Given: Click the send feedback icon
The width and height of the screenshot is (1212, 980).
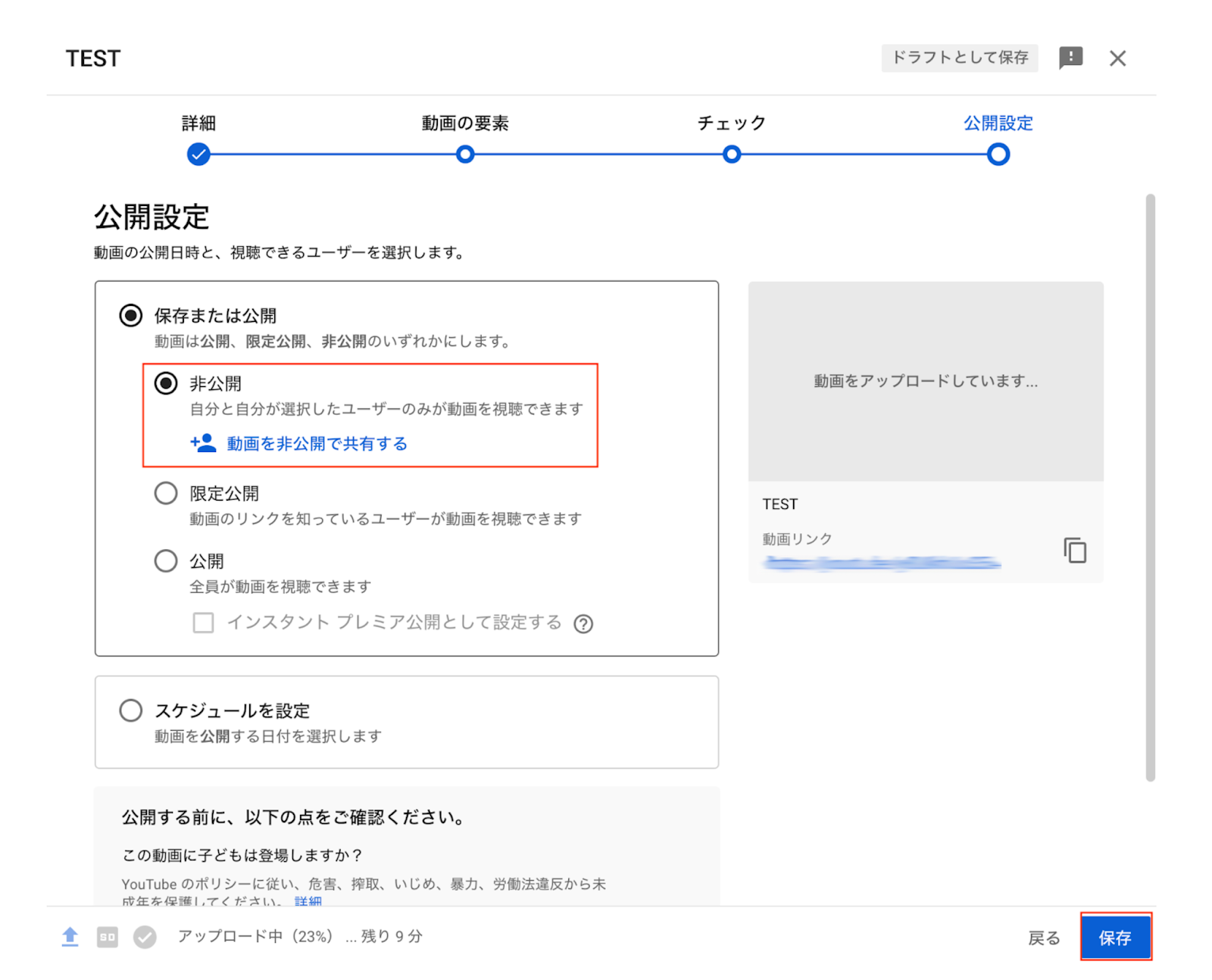Looking at the screenshot, I should click(x=1070, y=58).
